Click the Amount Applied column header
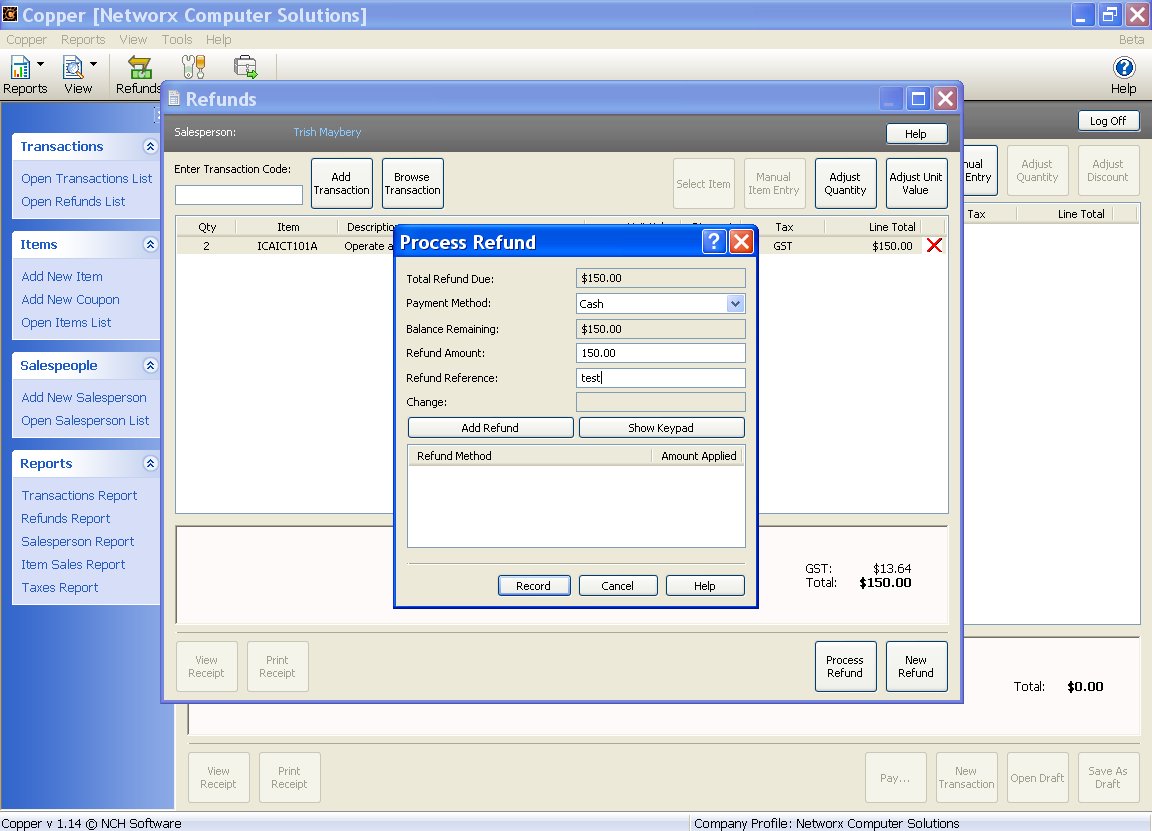This screenshot has height=831, width=1152. click(698, 456)
